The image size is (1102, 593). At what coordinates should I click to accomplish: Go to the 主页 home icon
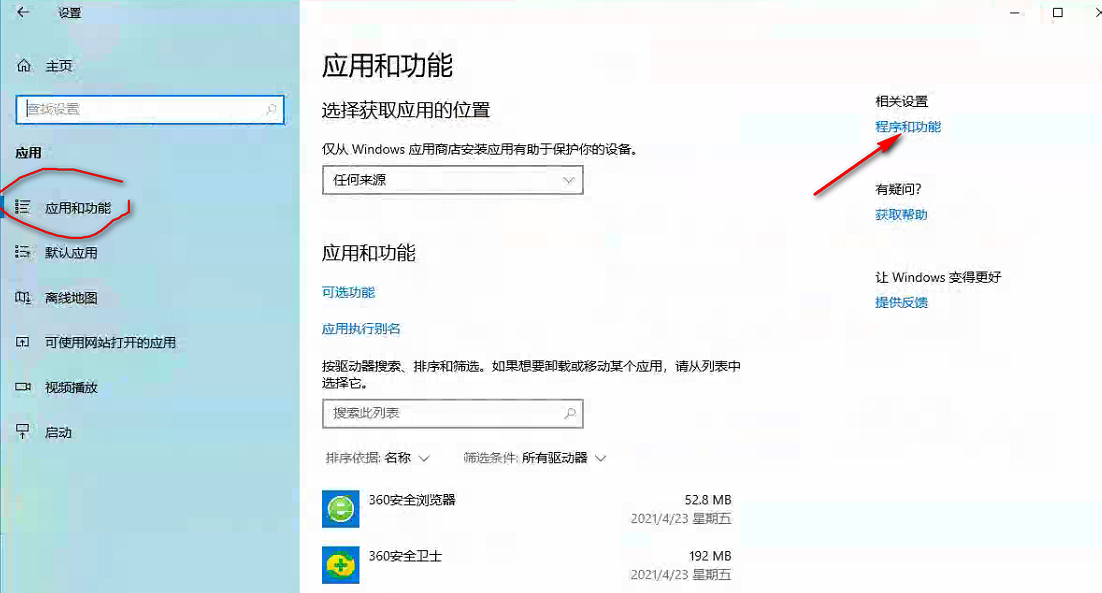24,65
